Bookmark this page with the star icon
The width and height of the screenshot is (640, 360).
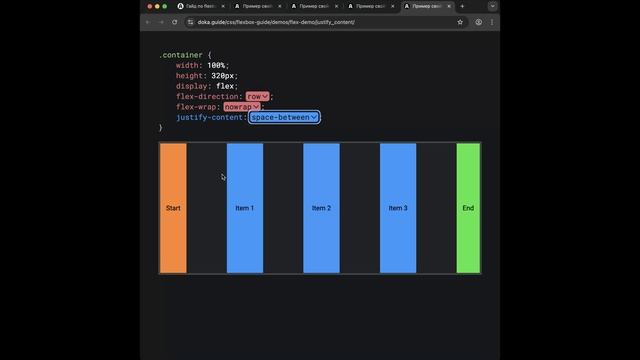tap(460, 22)
